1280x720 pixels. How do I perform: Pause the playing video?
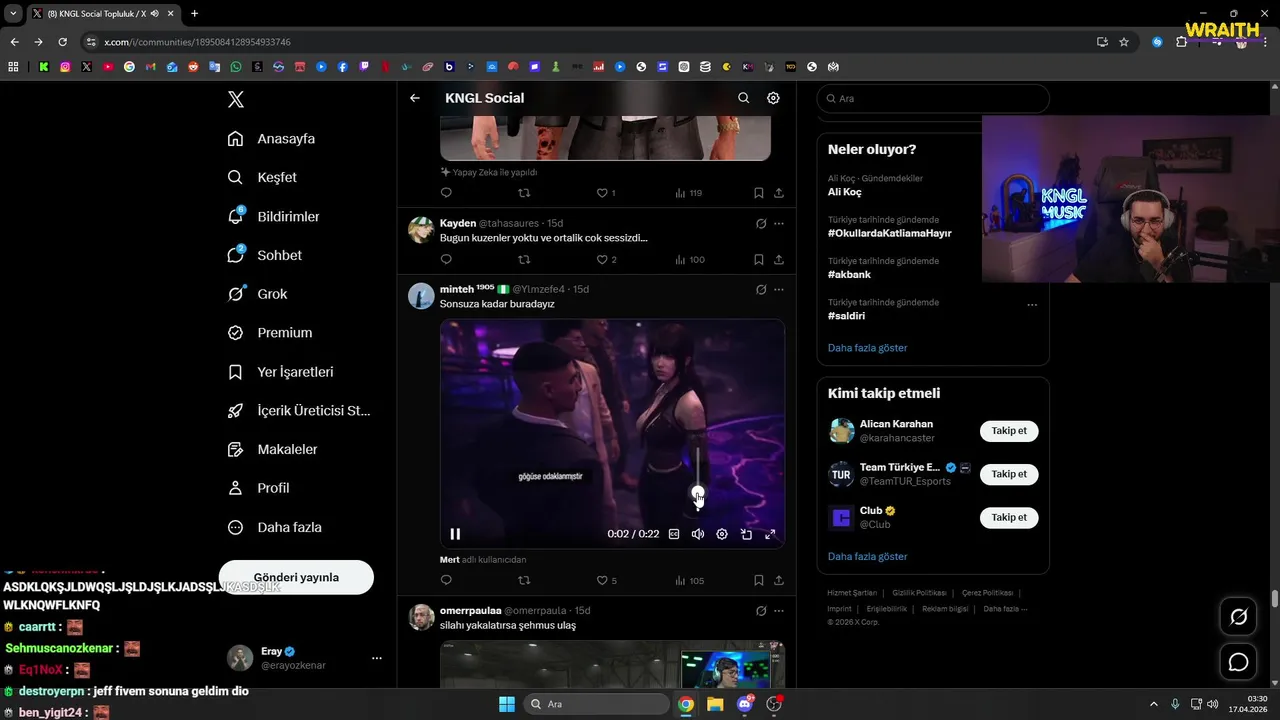pyautogui.click(x=455, y=534)
